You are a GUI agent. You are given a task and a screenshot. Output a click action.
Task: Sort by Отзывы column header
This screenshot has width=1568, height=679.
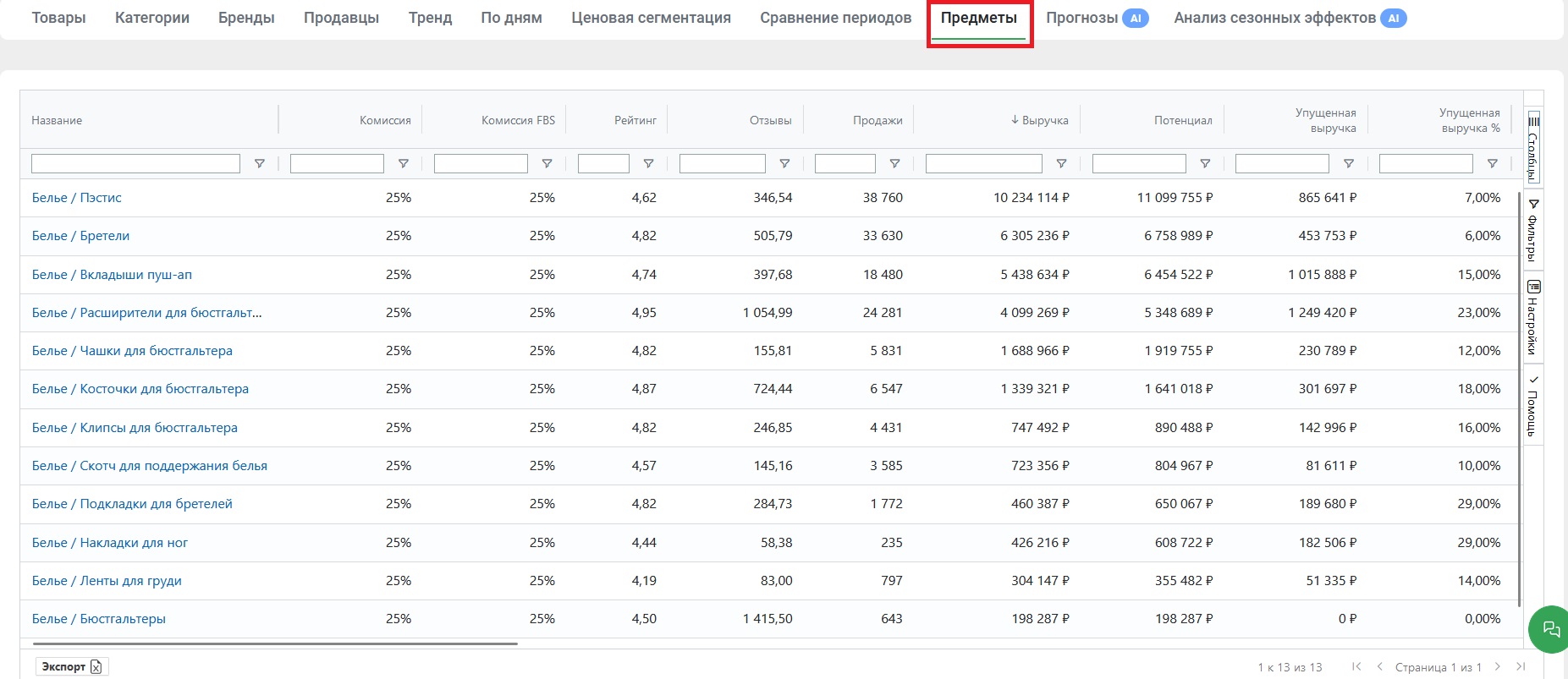(x=771, y=120)
